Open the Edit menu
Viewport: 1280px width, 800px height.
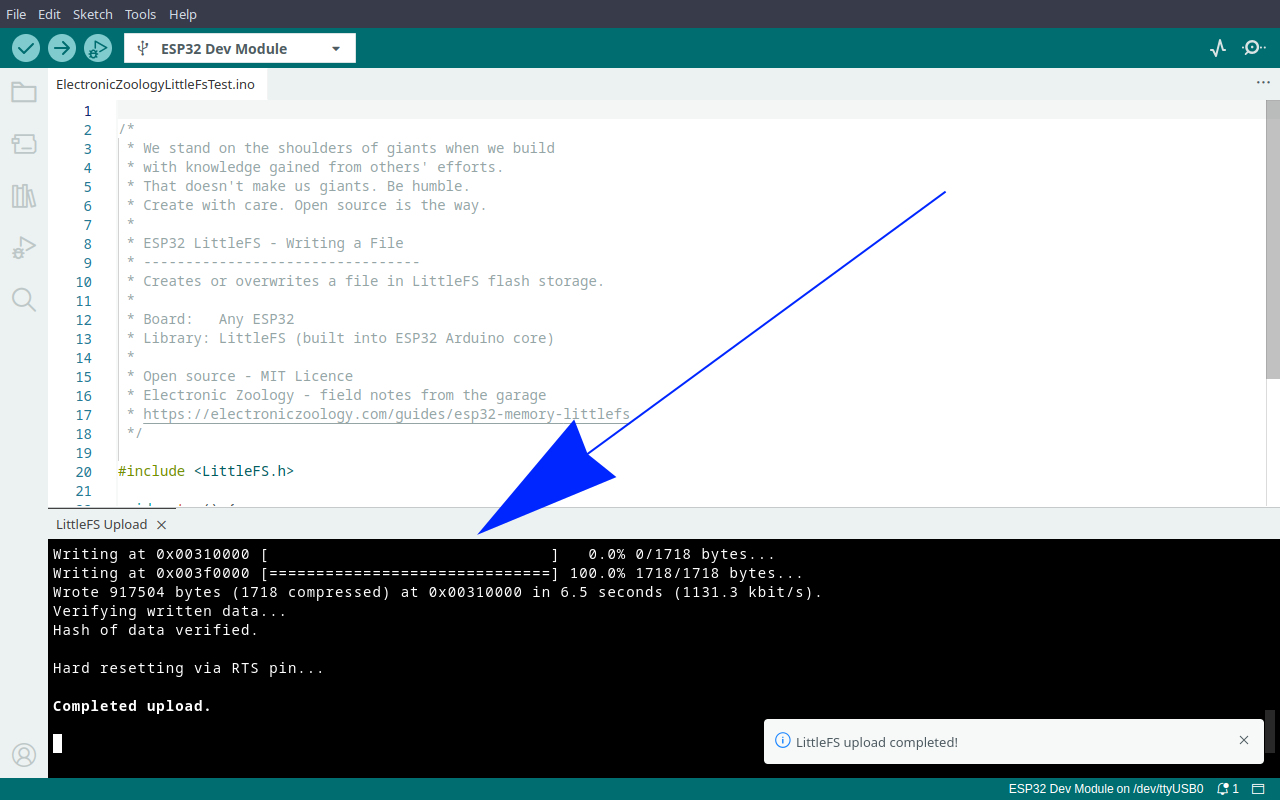pyautogui.click(x=49, y=14)
